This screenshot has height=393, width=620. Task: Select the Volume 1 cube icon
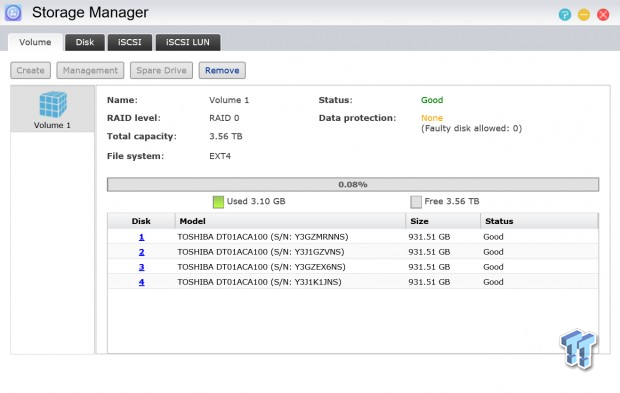53,104
